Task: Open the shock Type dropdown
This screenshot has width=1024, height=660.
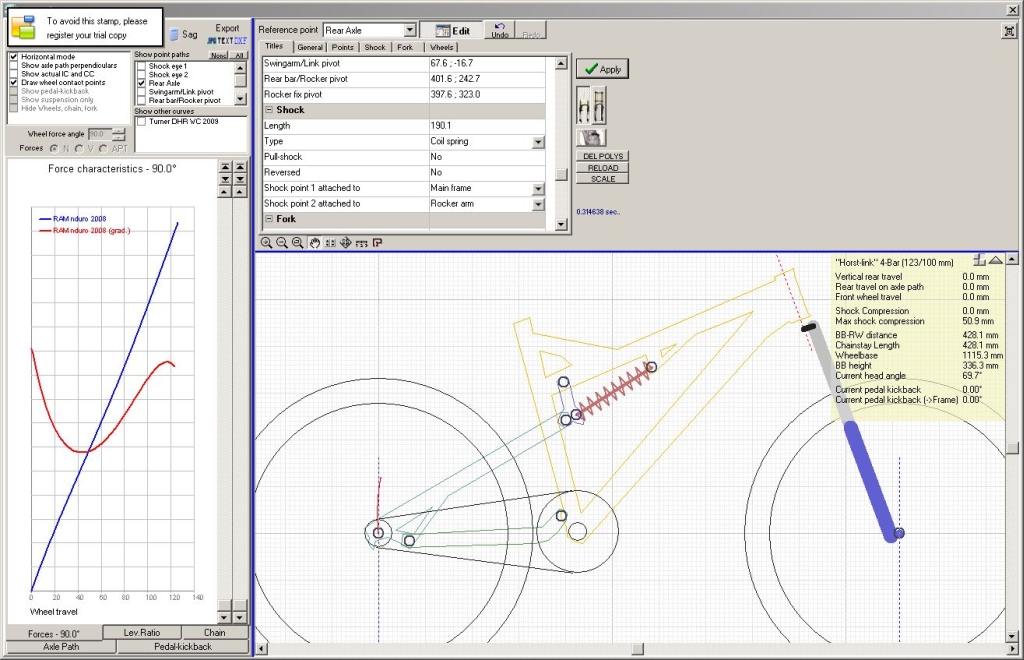Action: pyautogui.click(x=538, y=142)
